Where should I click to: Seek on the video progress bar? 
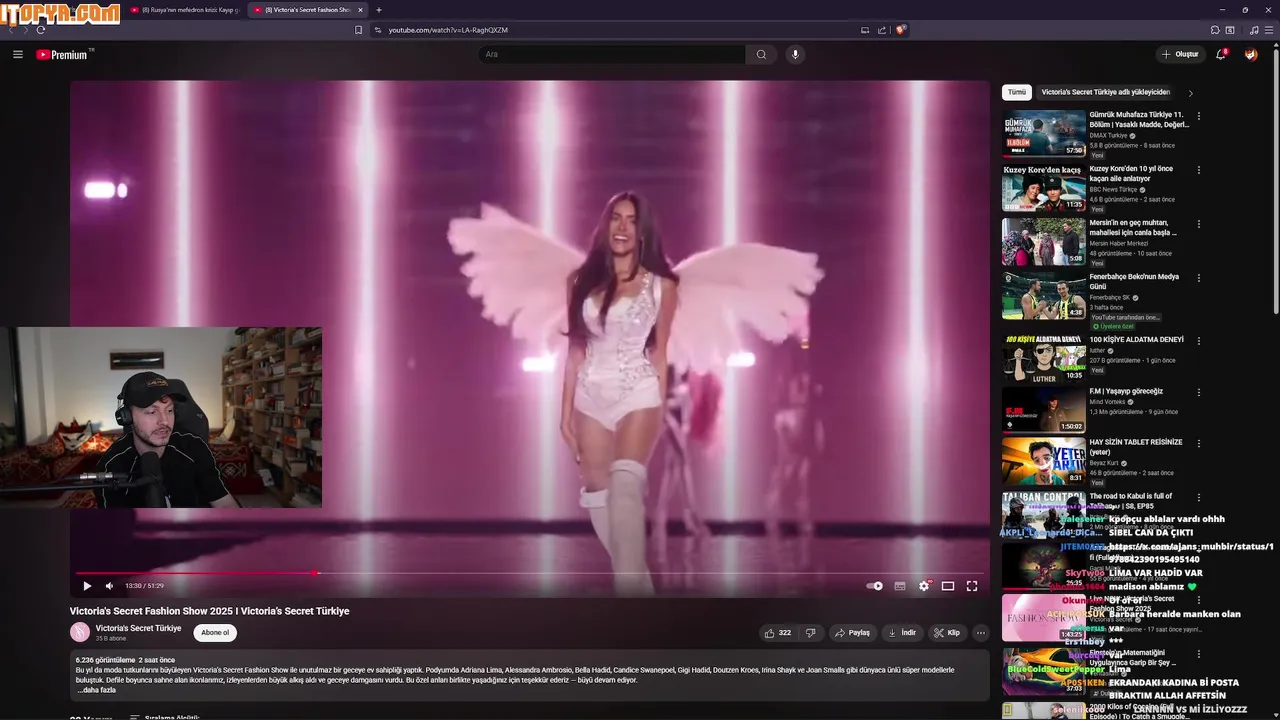click(530, 573)
